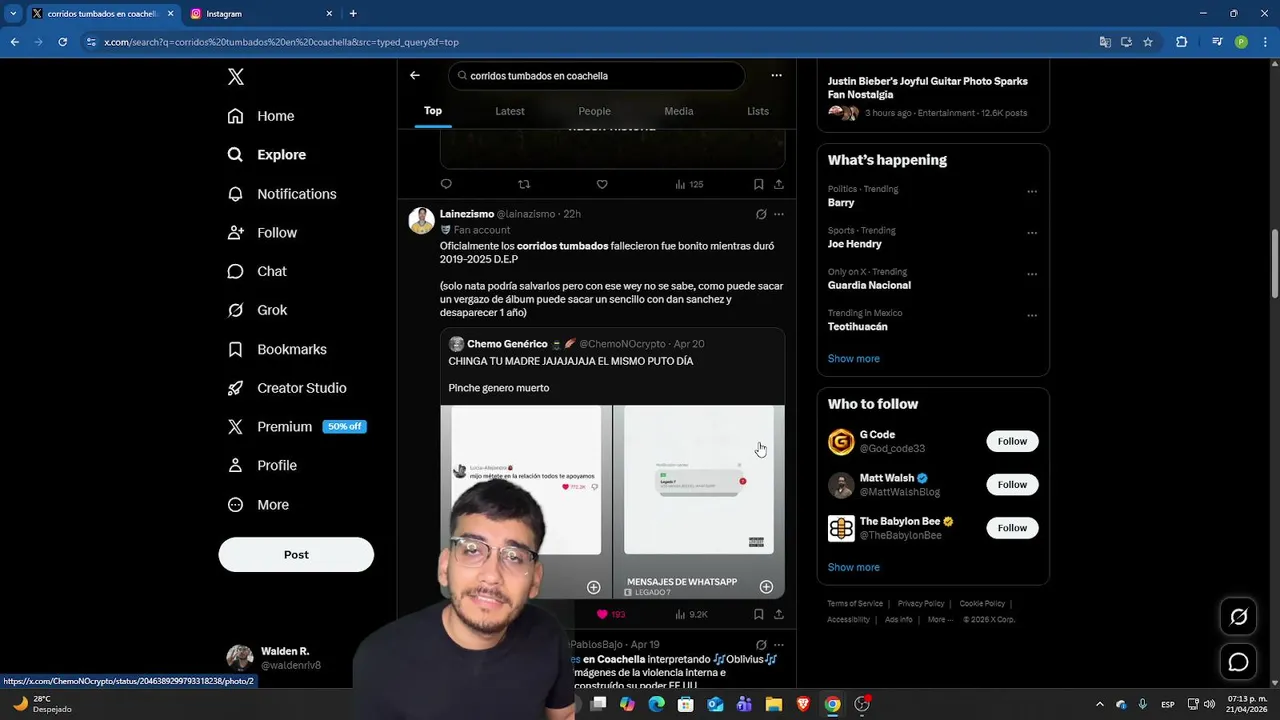Open Bookmarks in the sidebar
Screen dimensions: 1280x720
click(x=277, y=349)
